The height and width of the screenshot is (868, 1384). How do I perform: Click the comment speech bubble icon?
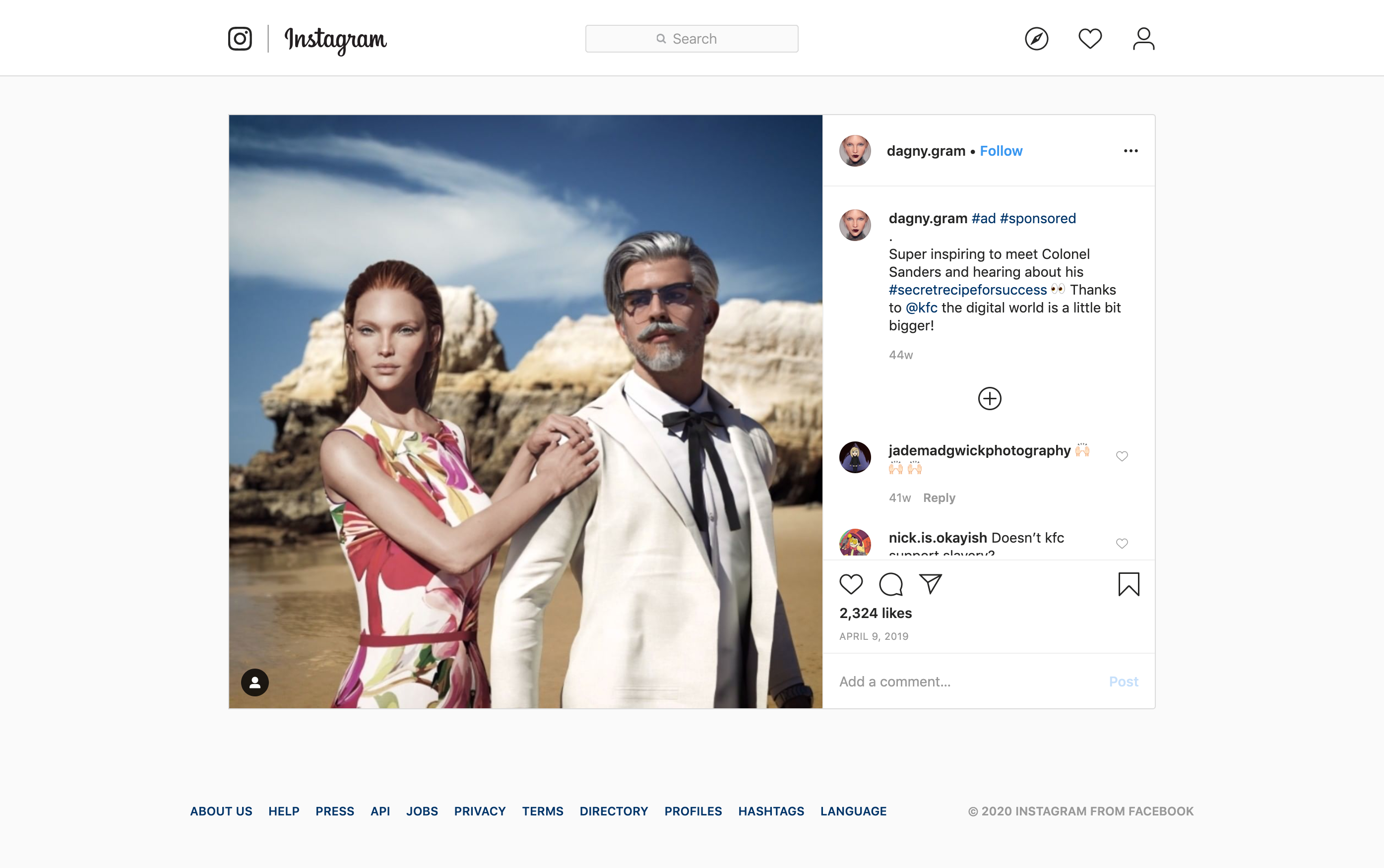891,584
